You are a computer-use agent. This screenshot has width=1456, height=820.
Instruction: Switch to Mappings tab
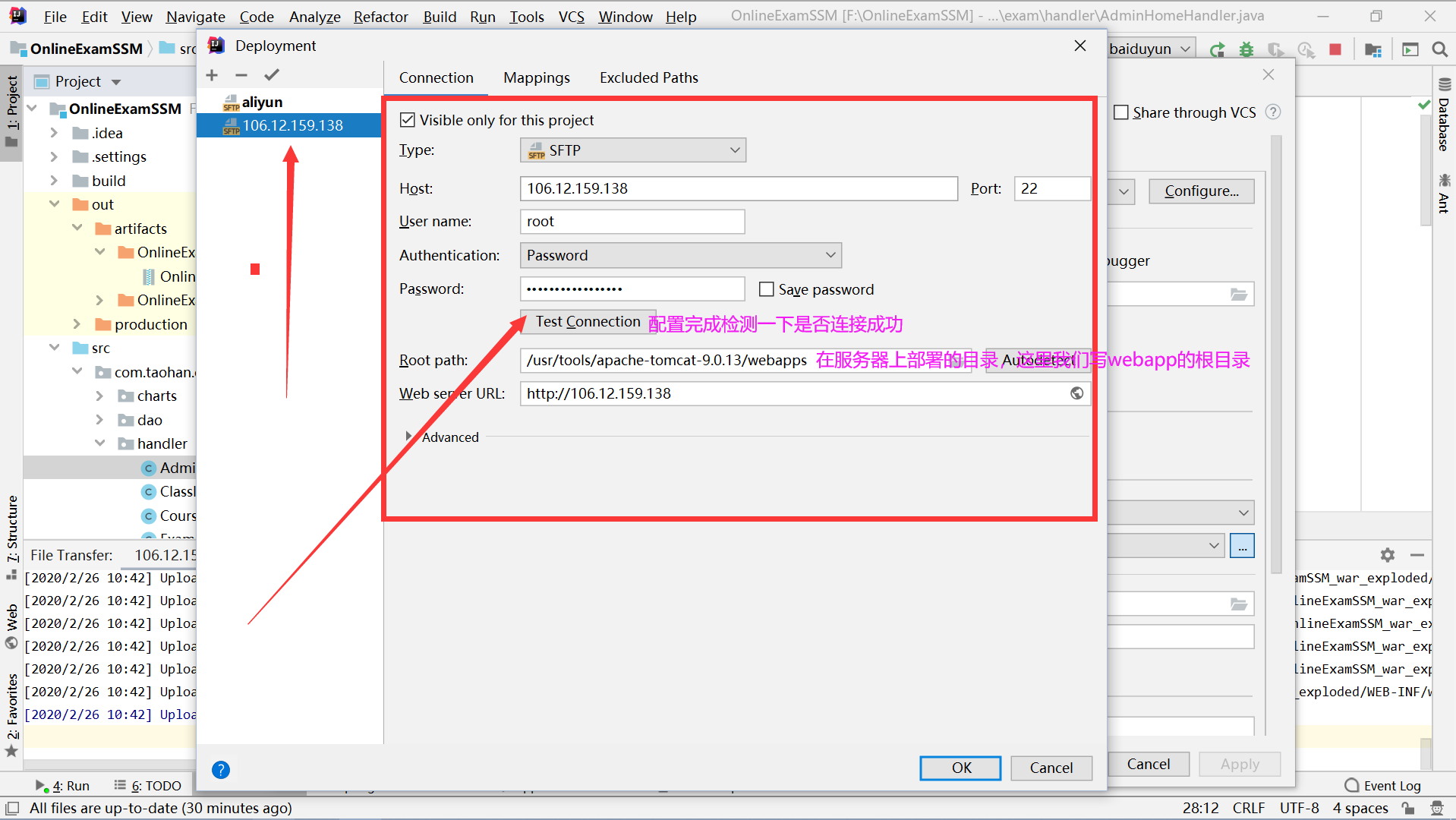pyautogui.click(x=537, y=77)
